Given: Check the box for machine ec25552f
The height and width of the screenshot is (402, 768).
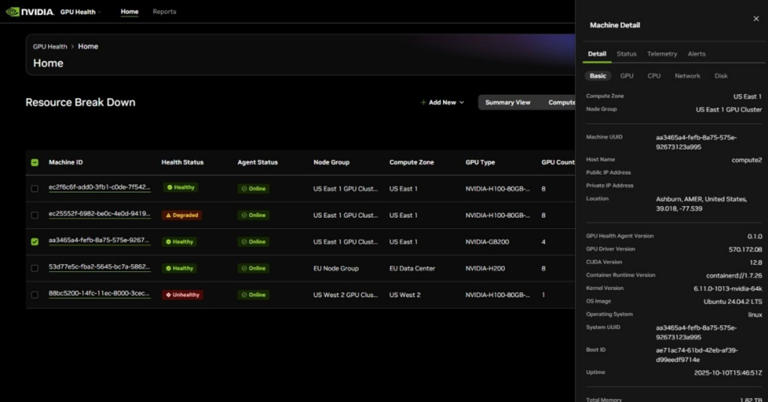Looking at the screenshot, I should (35, 215).
